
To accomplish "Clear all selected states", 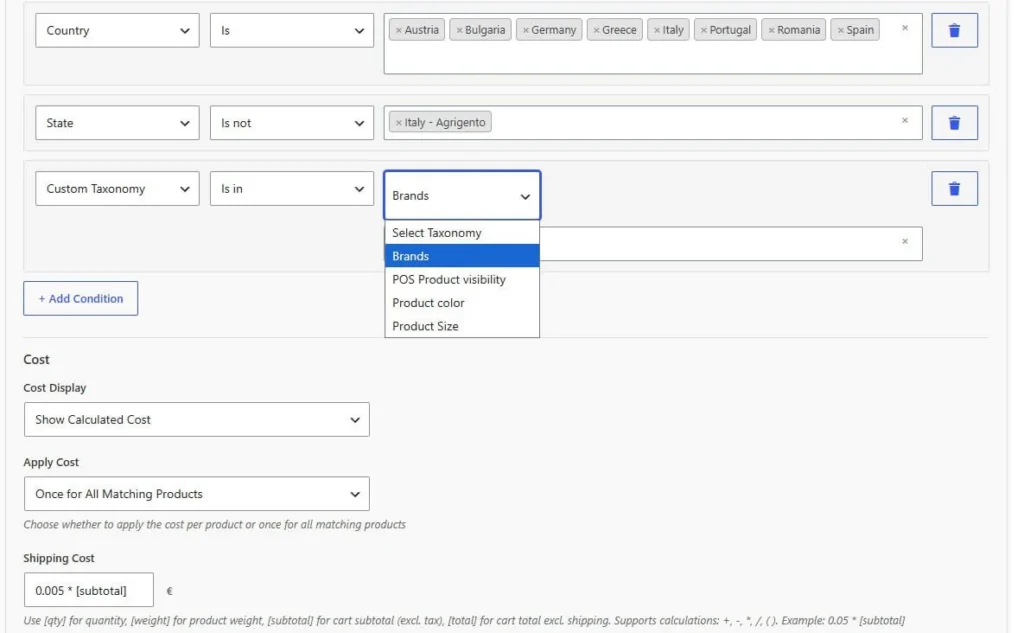I will [x=904, y=120].
